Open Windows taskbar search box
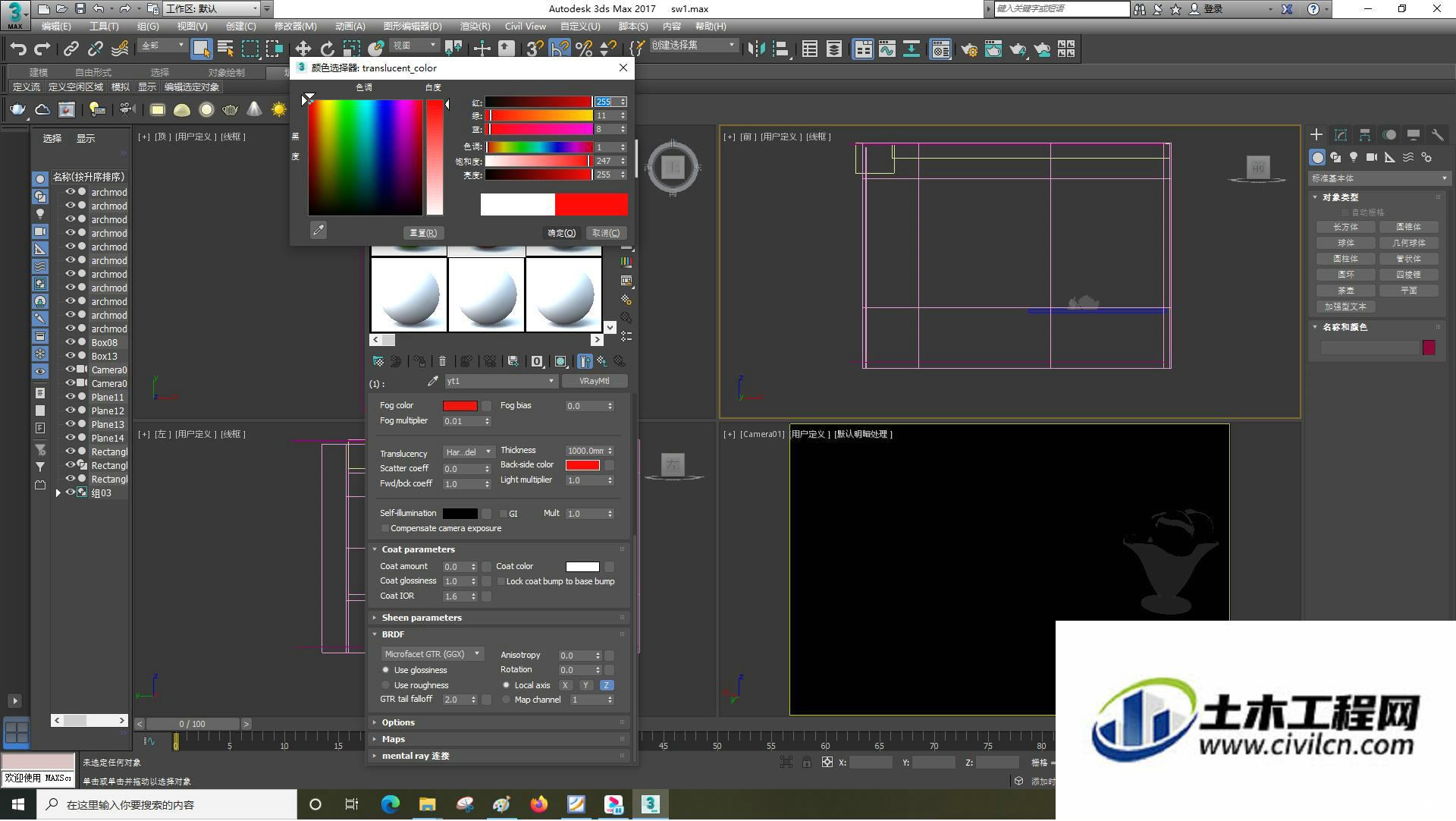 168,805
